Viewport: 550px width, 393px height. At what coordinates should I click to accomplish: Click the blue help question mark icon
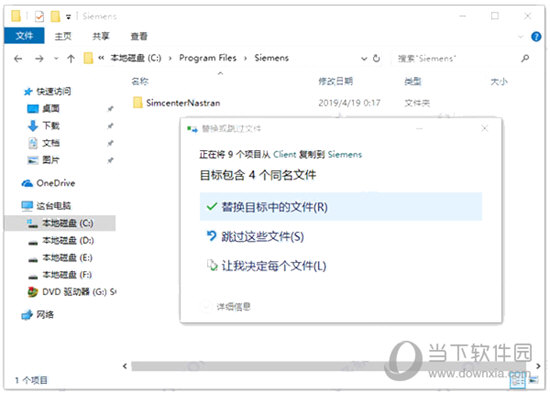(536, 36)
